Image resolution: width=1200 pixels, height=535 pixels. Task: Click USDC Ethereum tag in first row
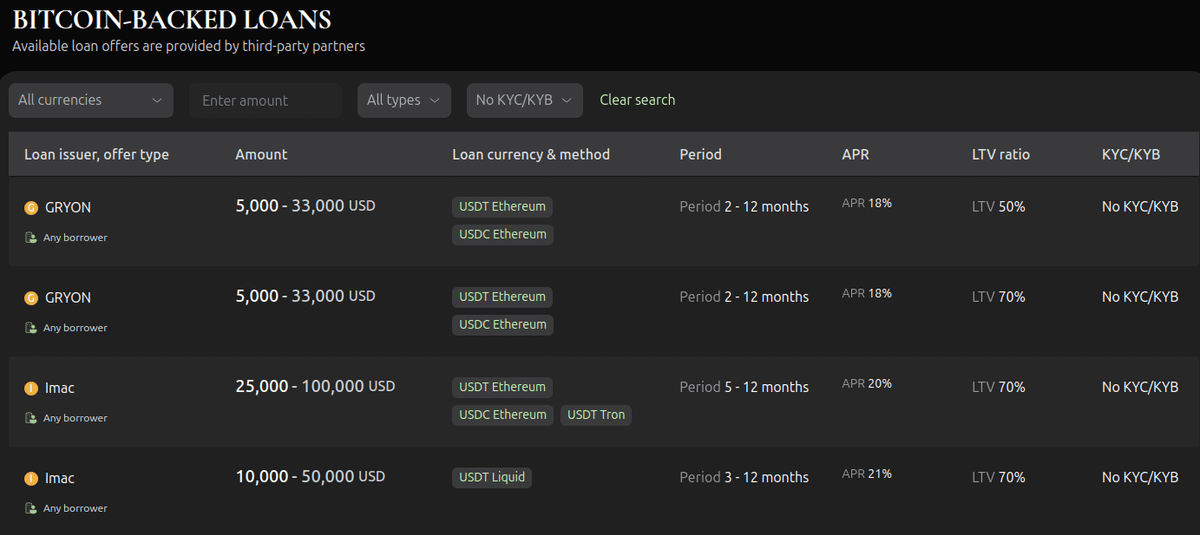502,234
